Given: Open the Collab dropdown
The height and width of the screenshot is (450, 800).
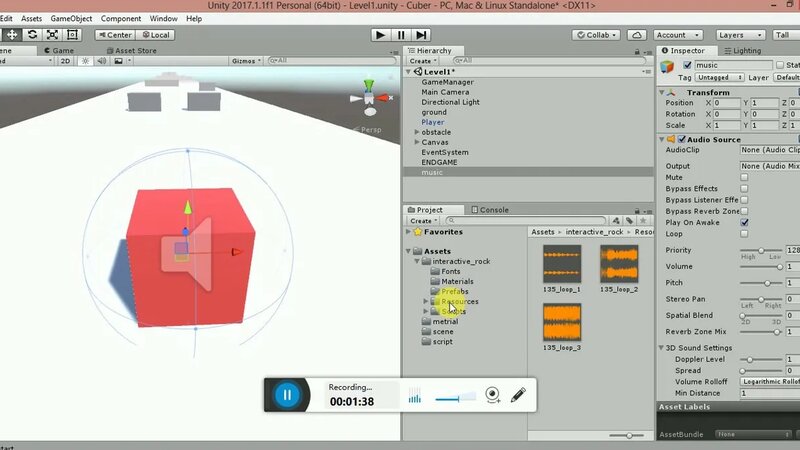Looking at the screenshot, I should click(x=596, y=35).
